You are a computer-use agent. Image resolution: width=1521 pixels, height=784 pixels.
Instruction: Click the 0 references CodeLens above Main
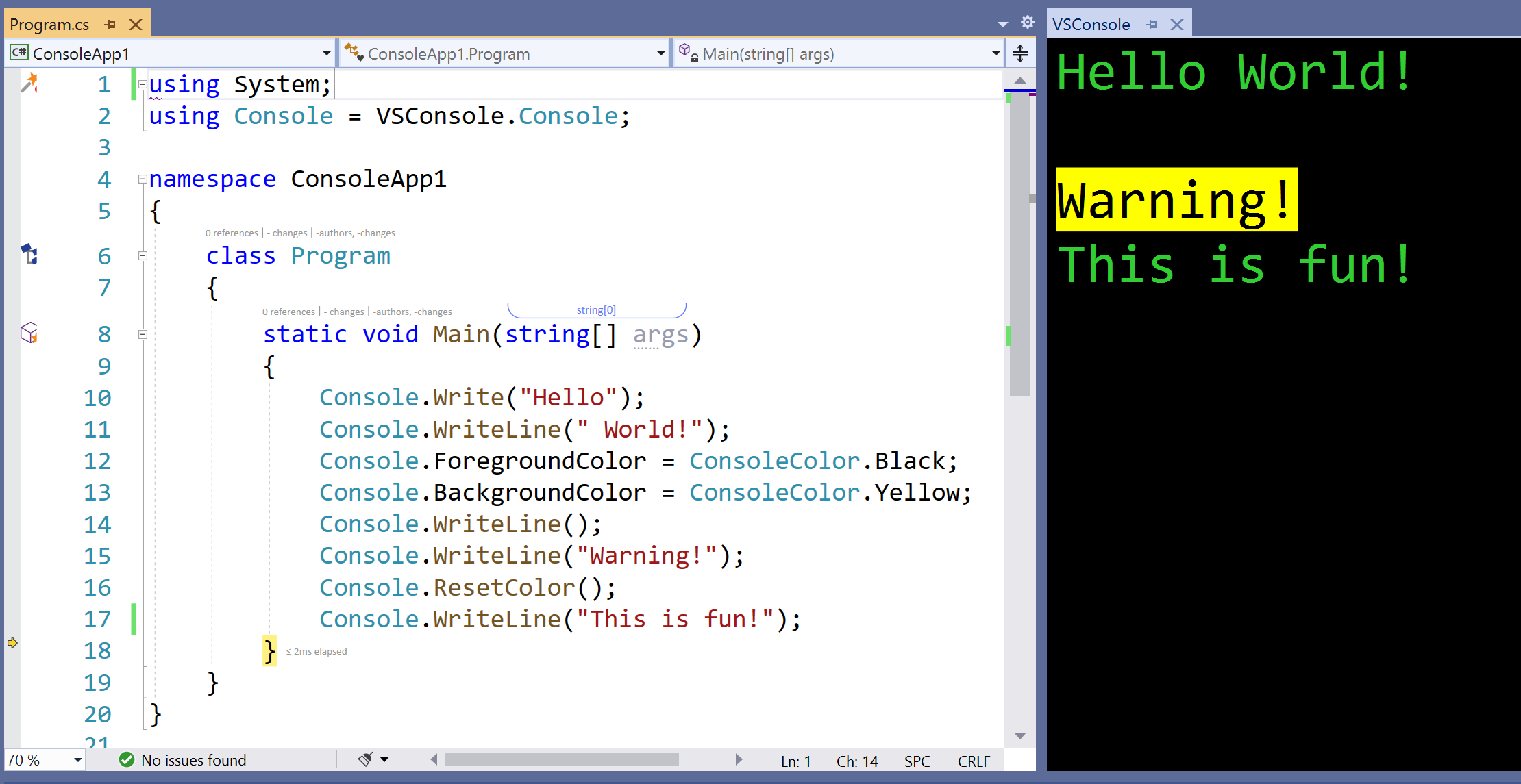288,312
